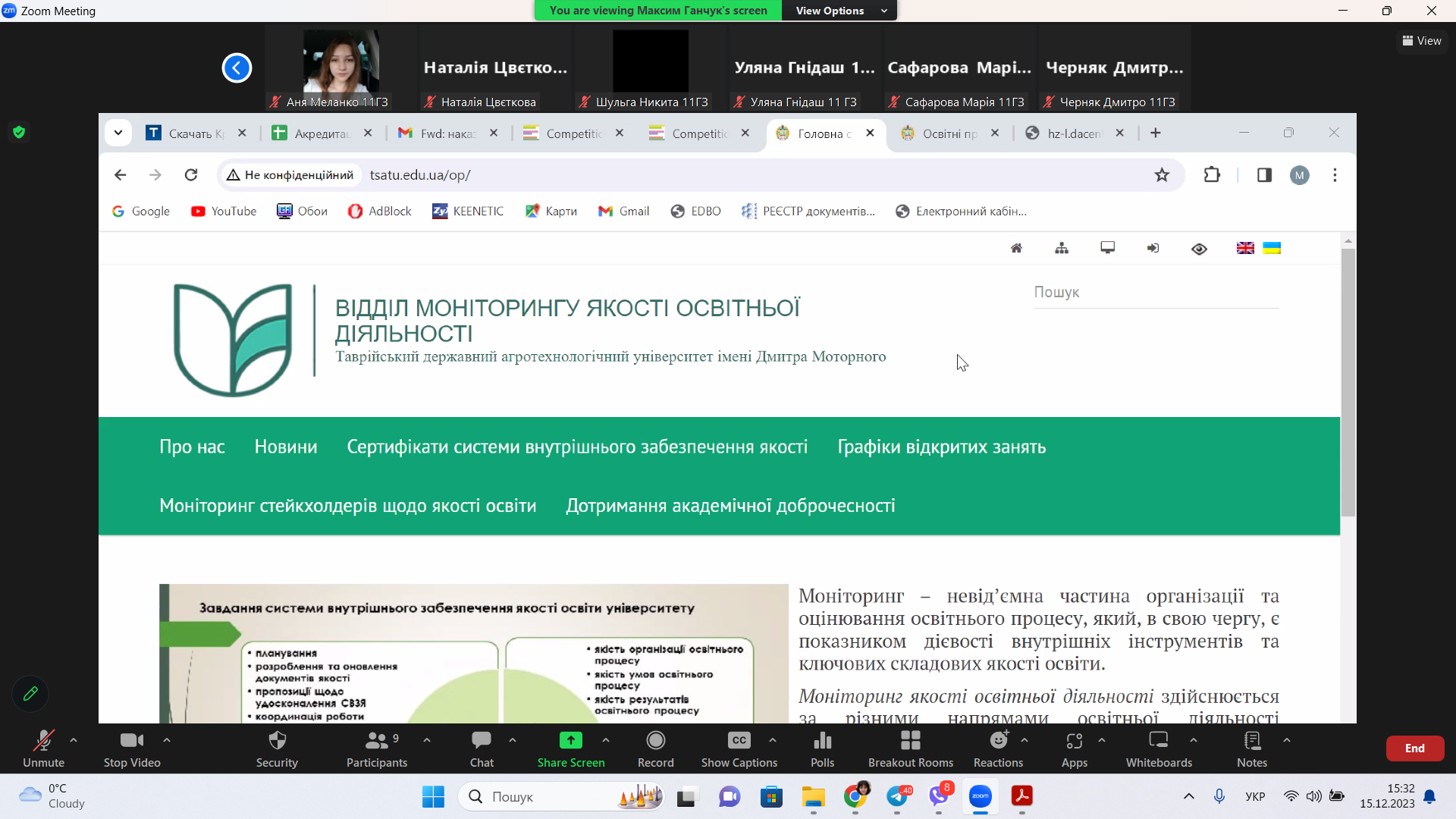
Task: Open Breakout Rooms panel
Action: pyautogui.click(x=910, y=748)
